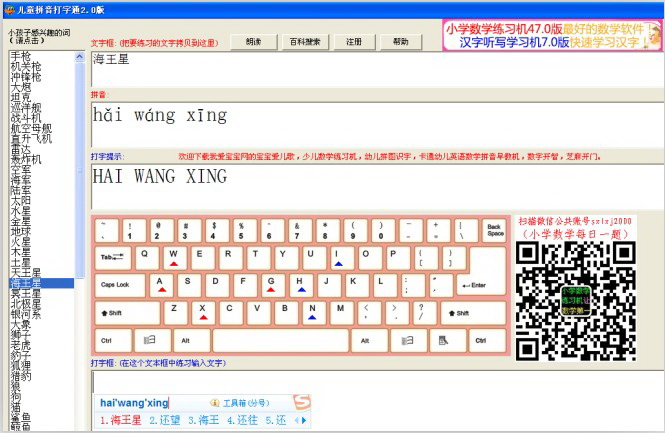Click the Enter key on virtual keyboard
Viewport: 665px width, 433px height.
tap(481, 284)
